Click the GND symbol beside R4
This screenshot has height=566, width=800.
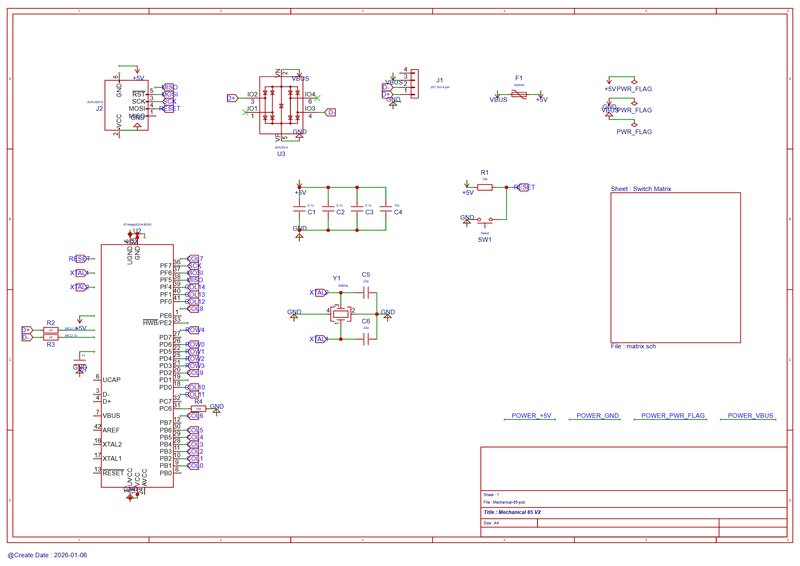[x=216, y=409]
